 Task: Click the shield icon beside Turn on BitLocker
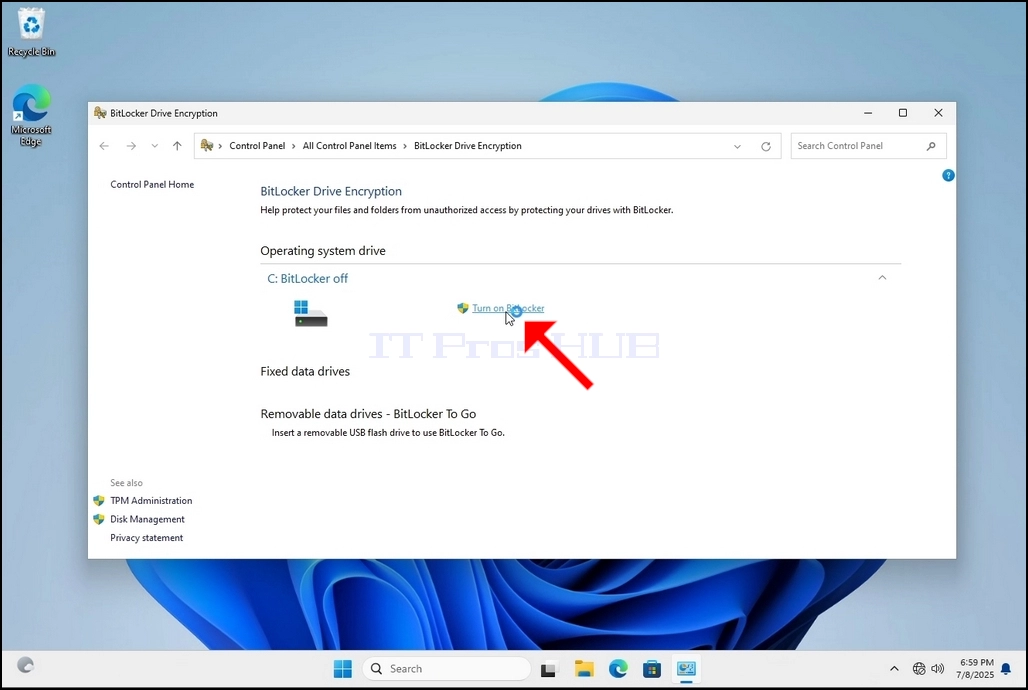(463, 308)
